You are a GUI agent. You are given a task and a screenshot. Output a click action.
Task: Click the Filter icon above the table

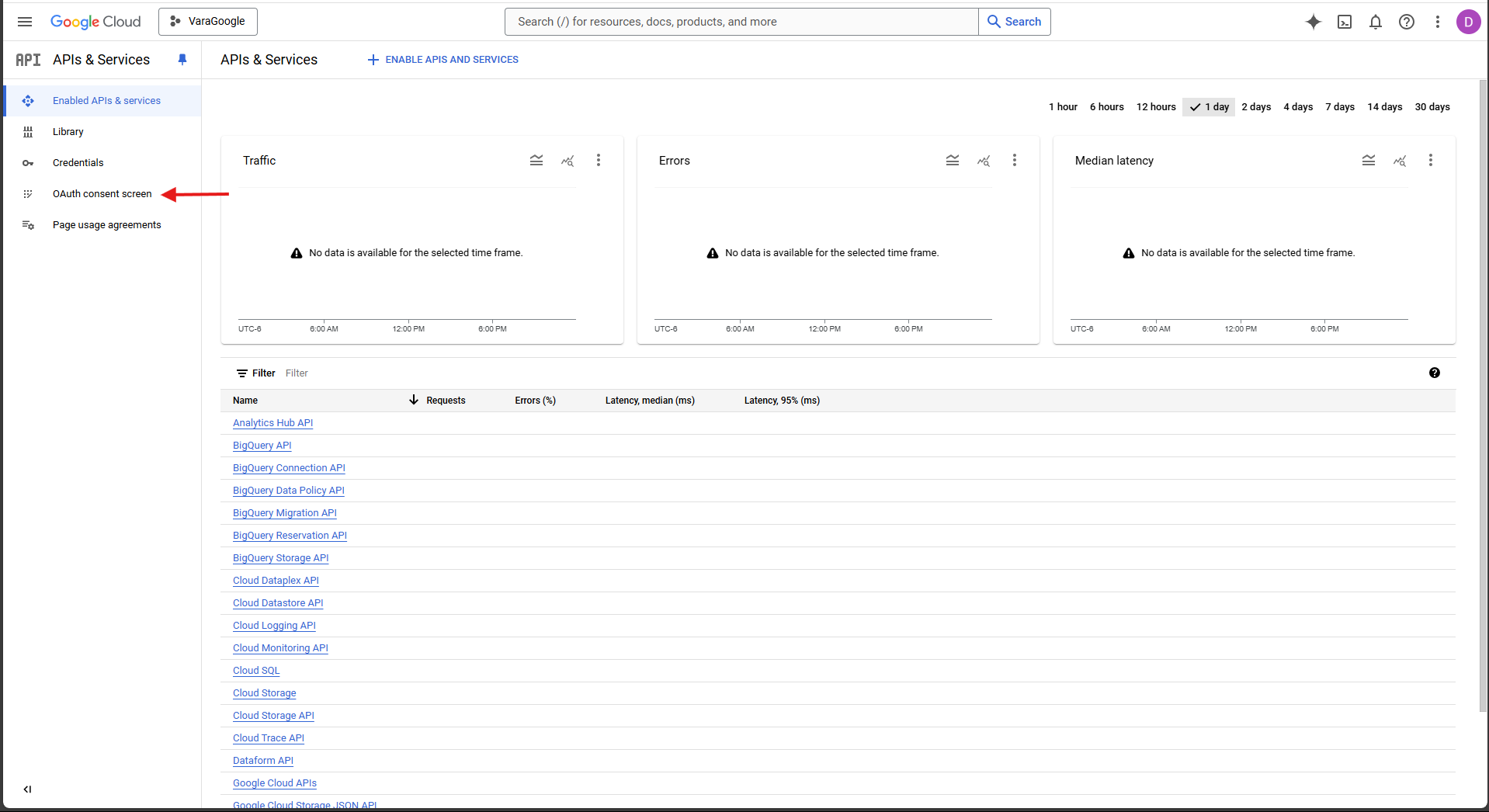[x=242, y=373]
